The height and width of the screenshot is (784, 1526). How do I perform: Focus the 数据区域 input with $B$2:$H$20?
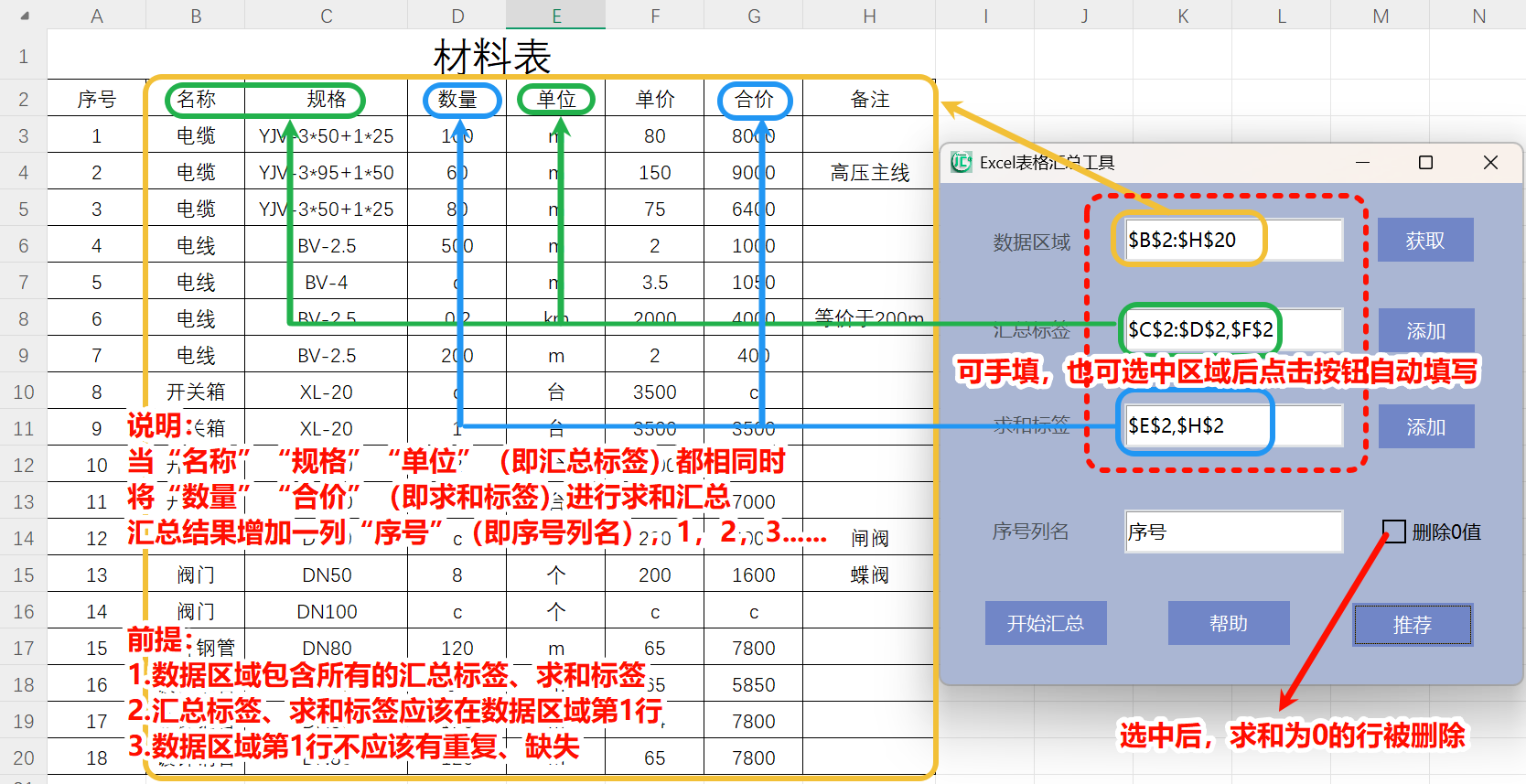[x=1234, y=240]
